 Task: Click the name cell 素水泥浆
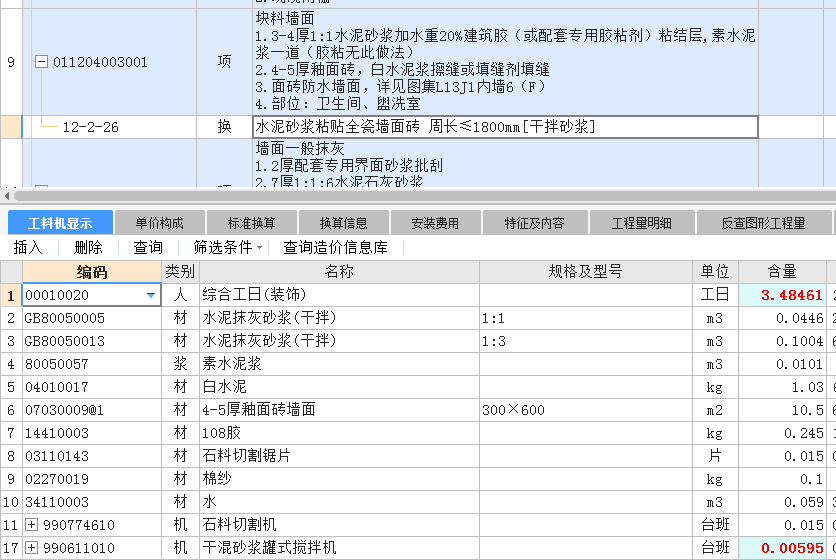point(339,364)
